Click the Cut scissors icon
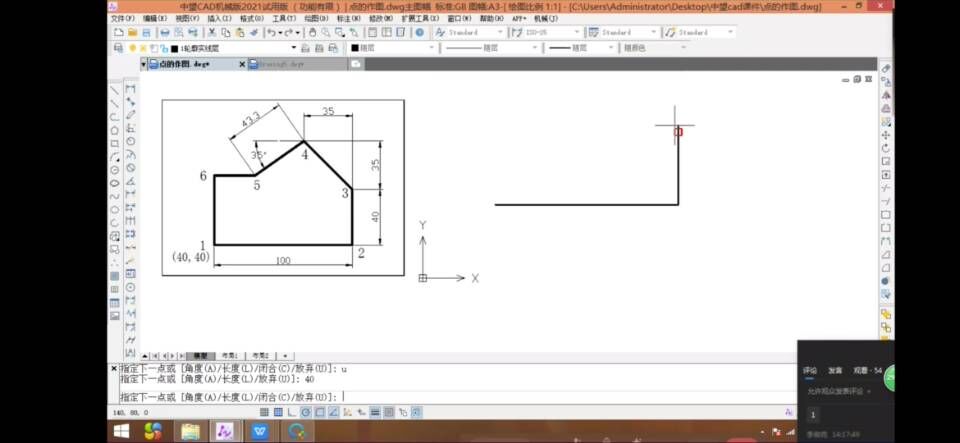This screenshot has height=443, width=960. (212, 32)
